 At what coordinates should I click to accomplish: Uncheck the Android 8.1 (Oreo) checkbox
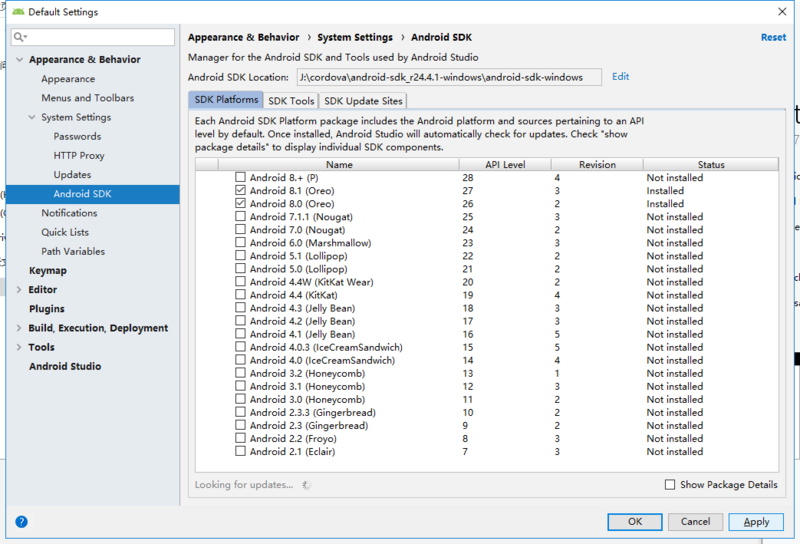tap(240, 190)
